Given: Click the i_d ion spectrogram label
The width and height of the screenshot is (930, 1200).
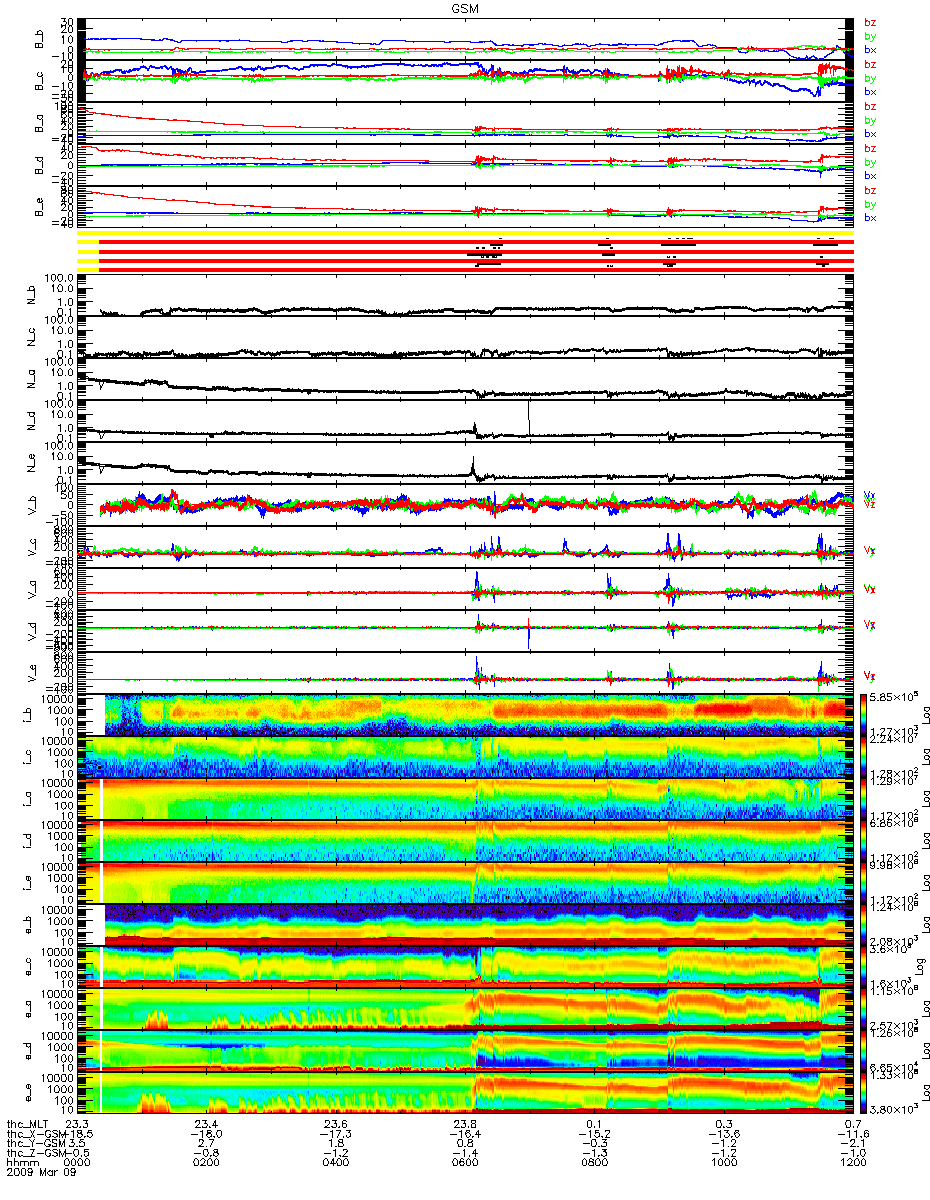Looking at the screenshot, I should [29, 842].
